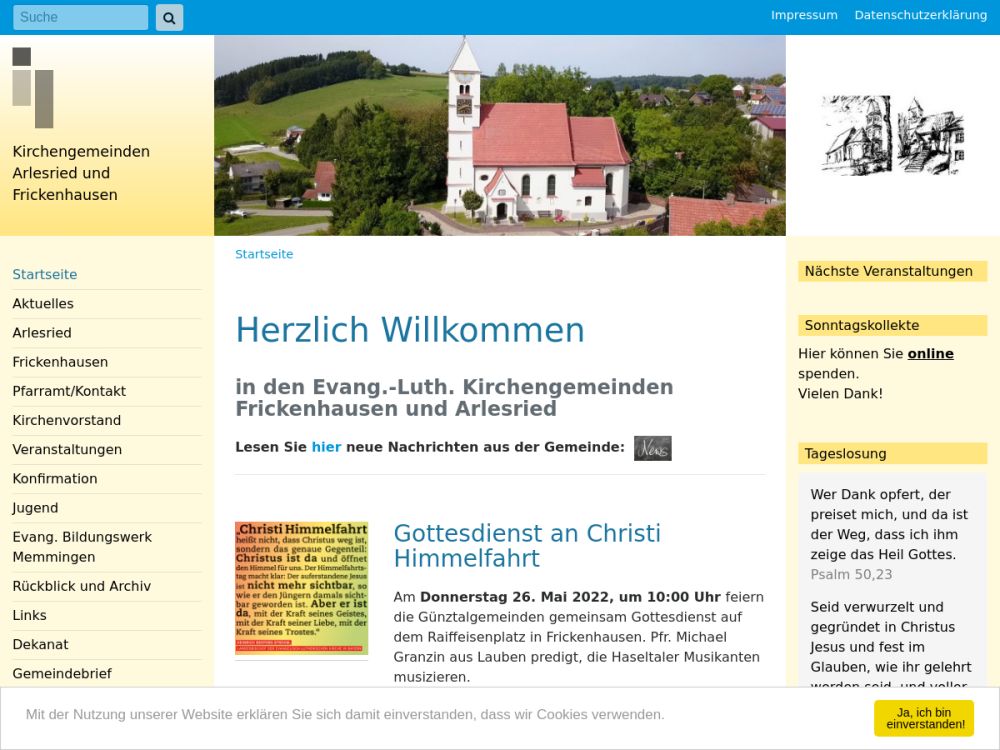1000x750 pixels.
Task: Click the church sketch drawings image
Action: pos(892,136)
